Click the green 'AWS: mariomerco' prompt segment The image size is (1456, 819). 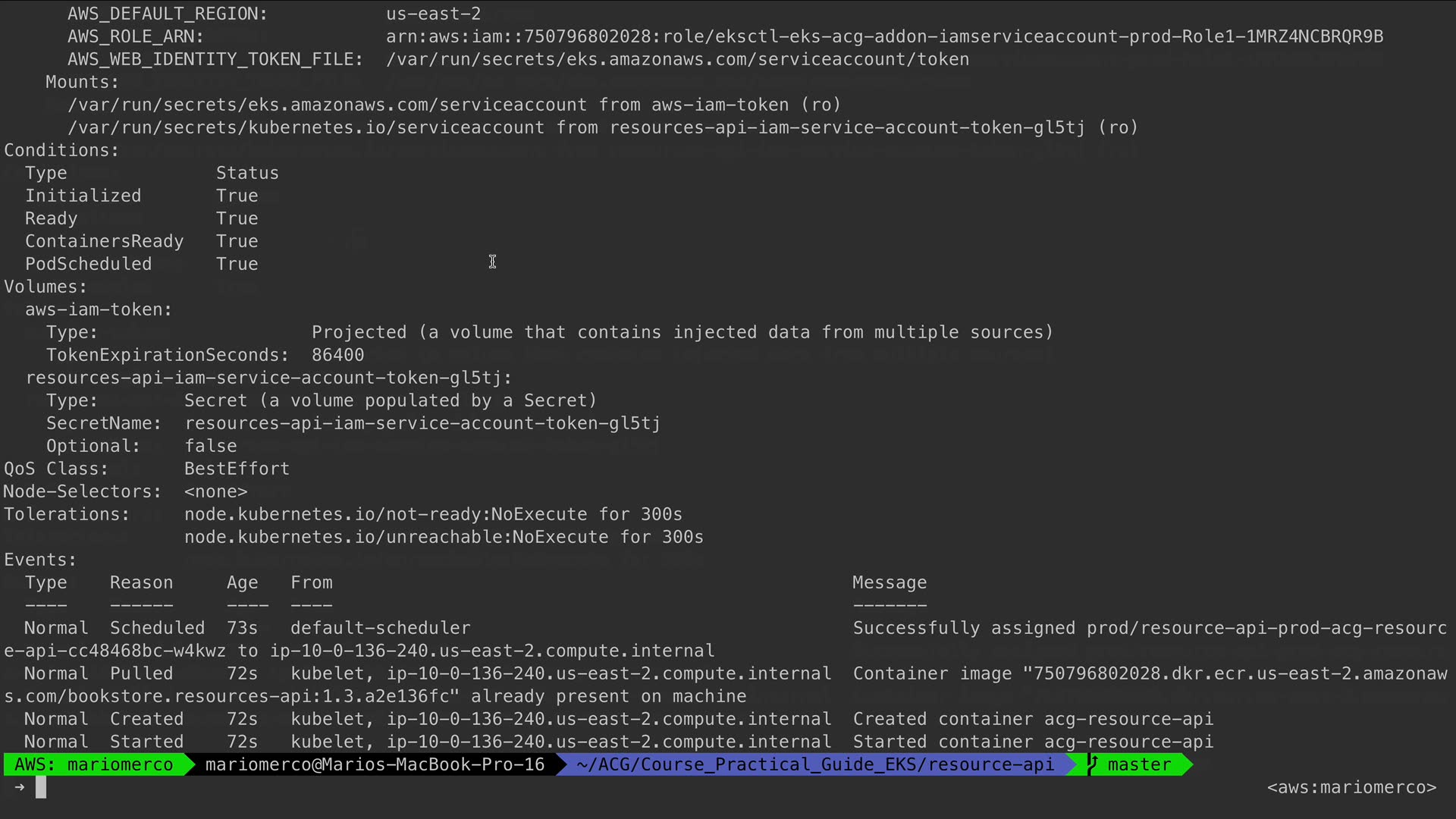click(94, 764)
